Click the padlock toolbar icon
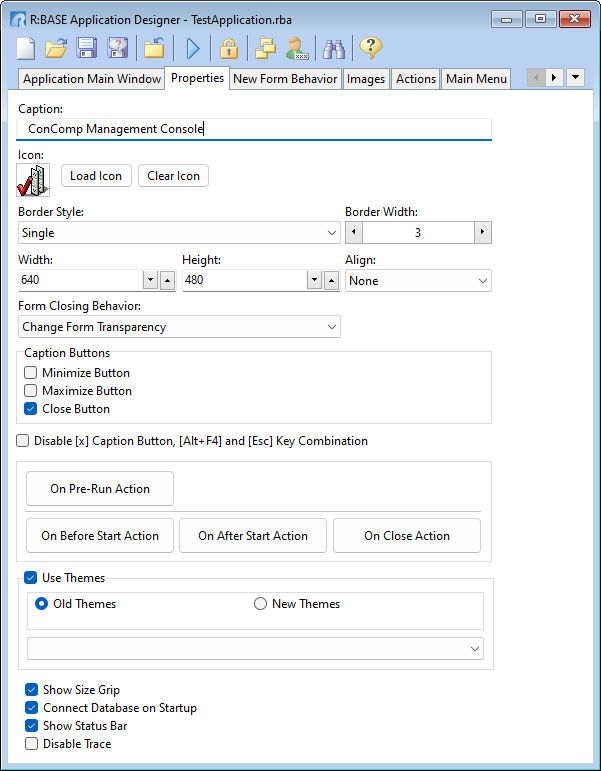Viewport: 601px width, 771px height. click(x=229, y=48)
